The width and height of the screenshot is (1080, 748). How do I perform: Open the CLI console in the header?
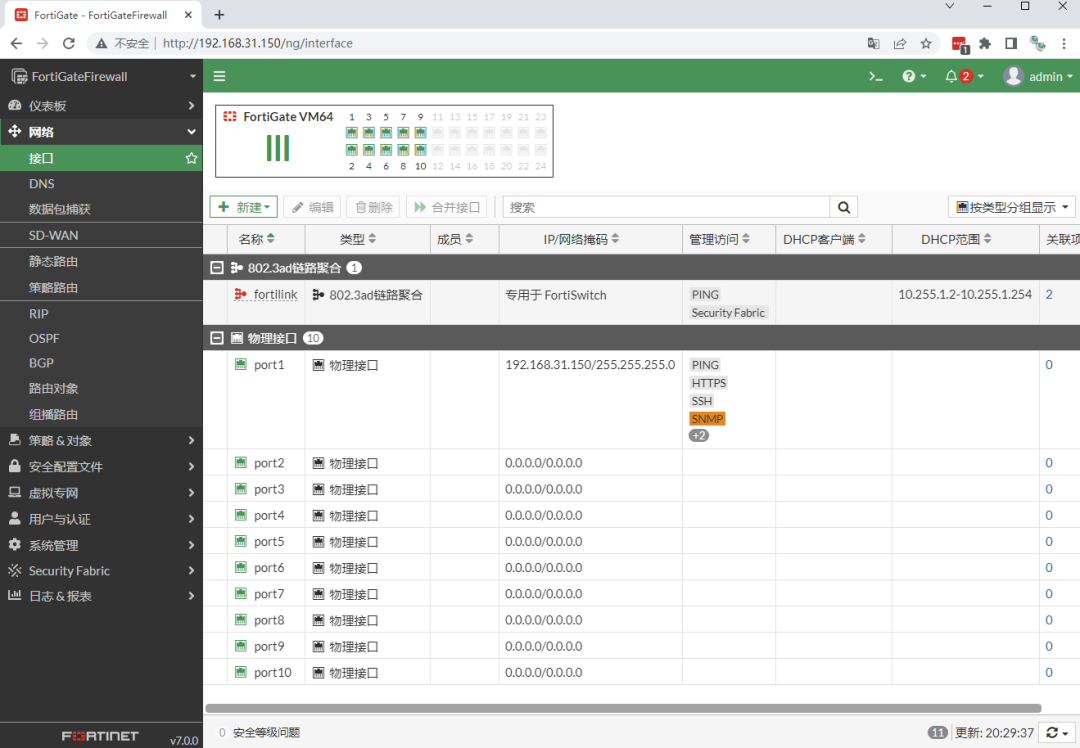tap(875, 75)
